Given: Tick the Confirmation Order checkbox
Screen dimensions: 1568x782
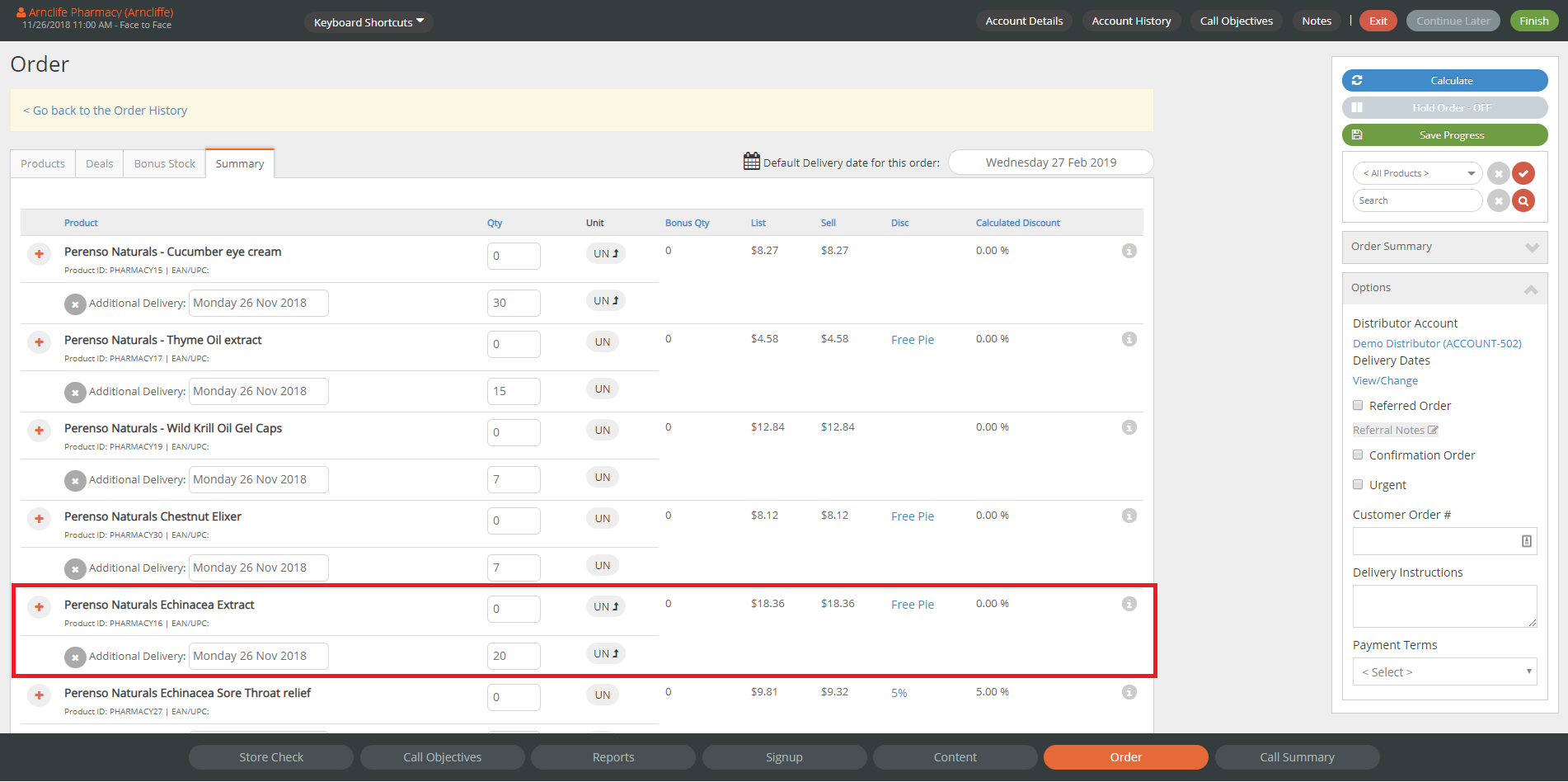Looking at the screenshot, I should click(1358, 455).
